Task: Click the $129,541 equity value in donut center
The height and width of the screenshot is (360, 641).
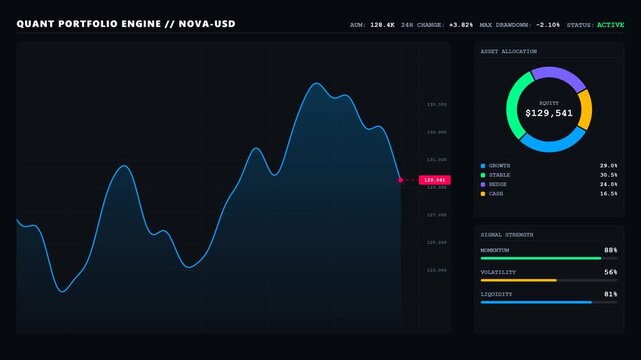Action: [549, 113]
